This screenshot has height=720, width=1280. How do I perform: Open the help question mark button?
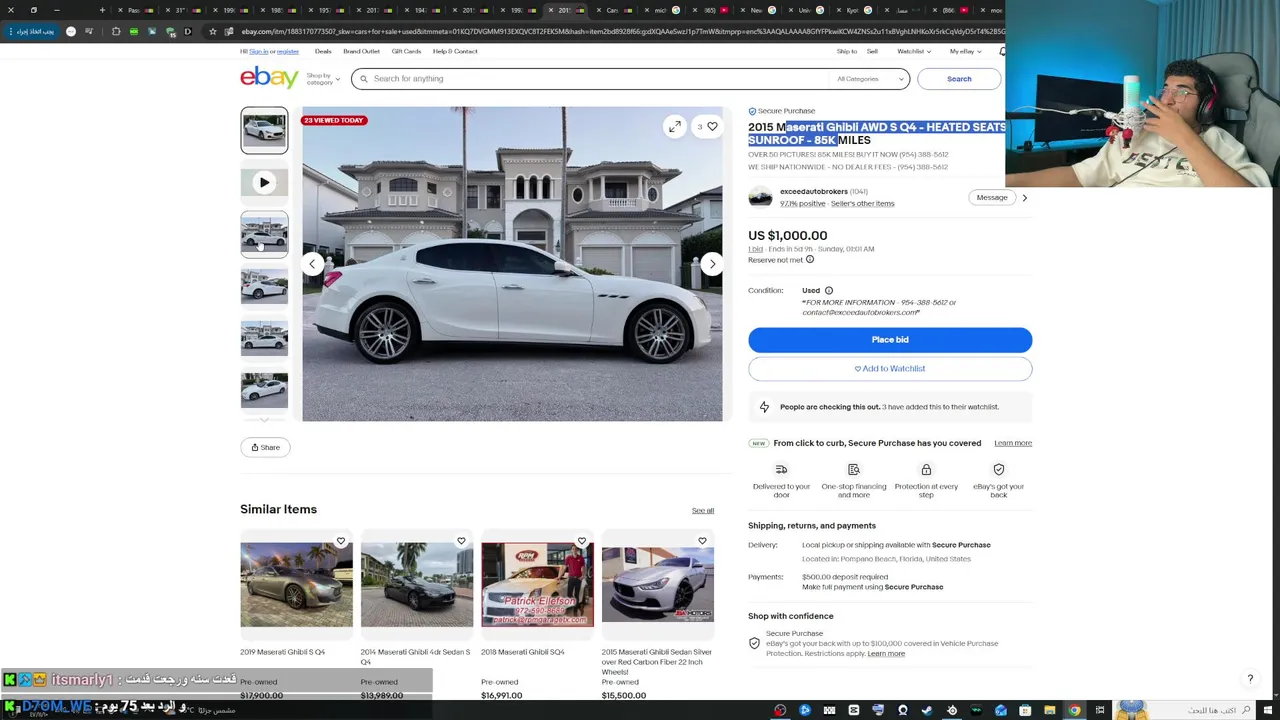pyautogui.click(x=1250, y=679)
